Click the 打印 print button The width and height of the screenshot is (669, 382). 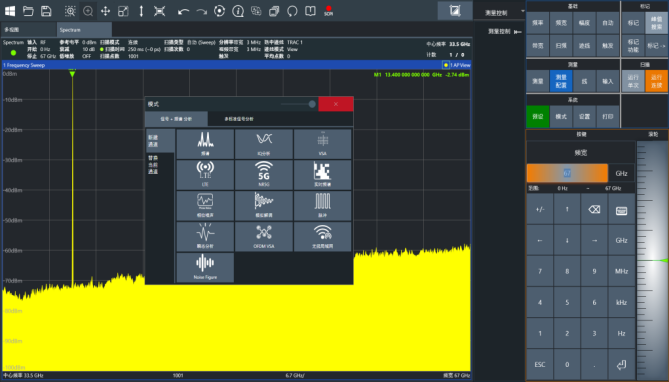pos(608,116)
